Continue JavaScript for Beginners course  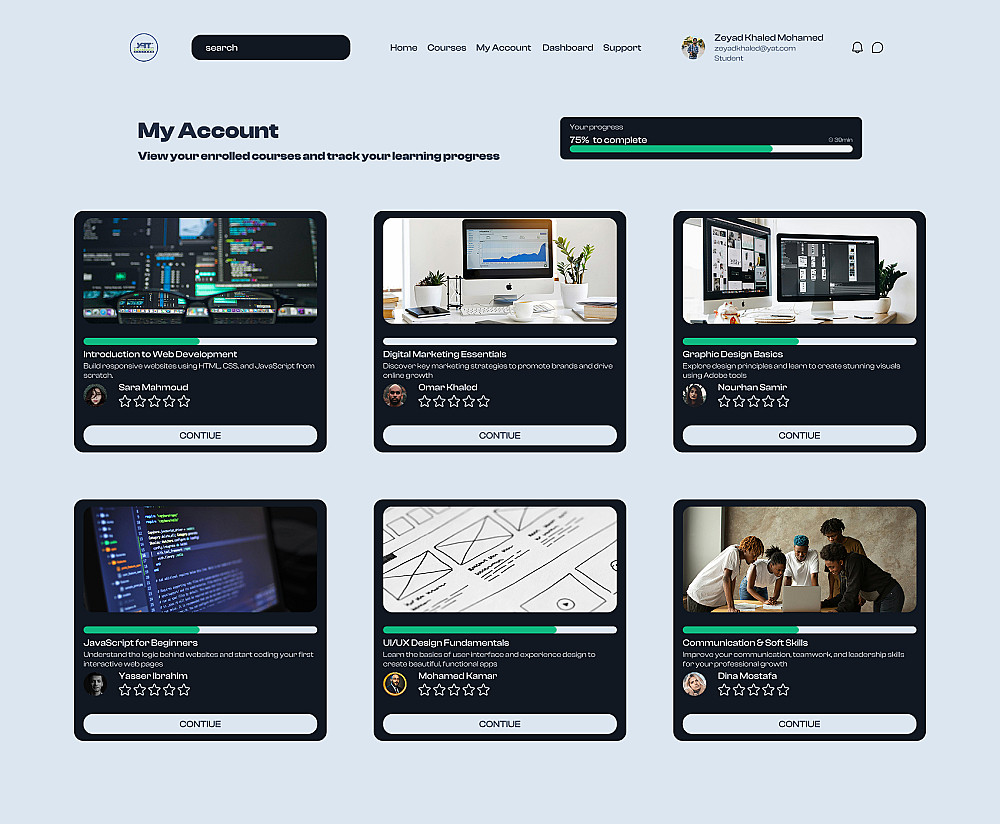pyautogui.click(x=200, y=724)
